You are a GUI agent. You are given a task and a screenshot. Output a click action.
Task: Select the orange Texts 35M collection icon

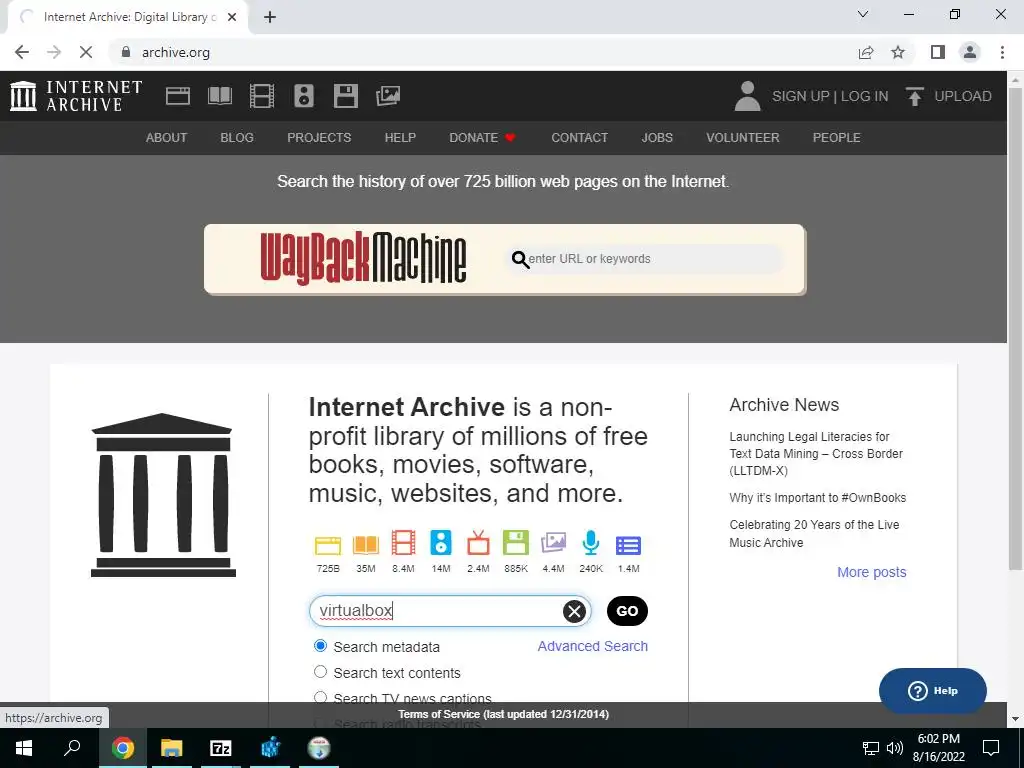(366, 545)
